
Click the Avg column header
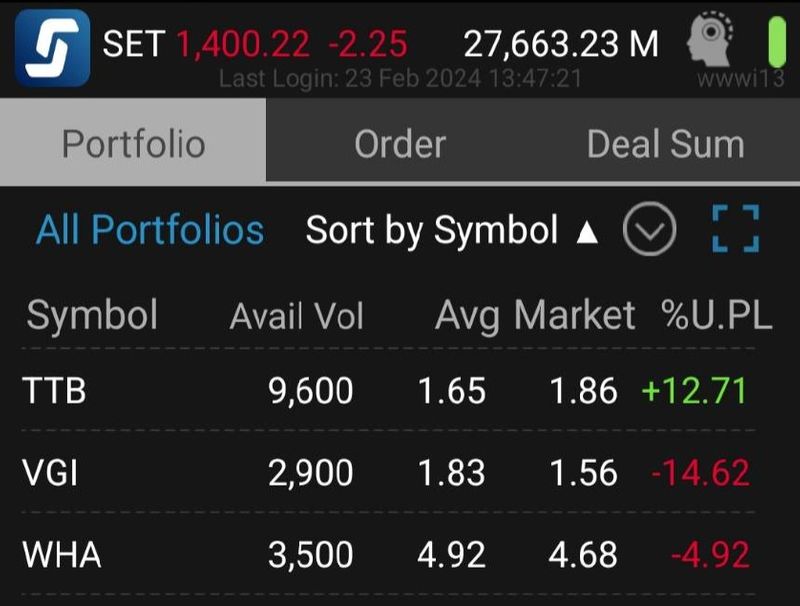467,317
